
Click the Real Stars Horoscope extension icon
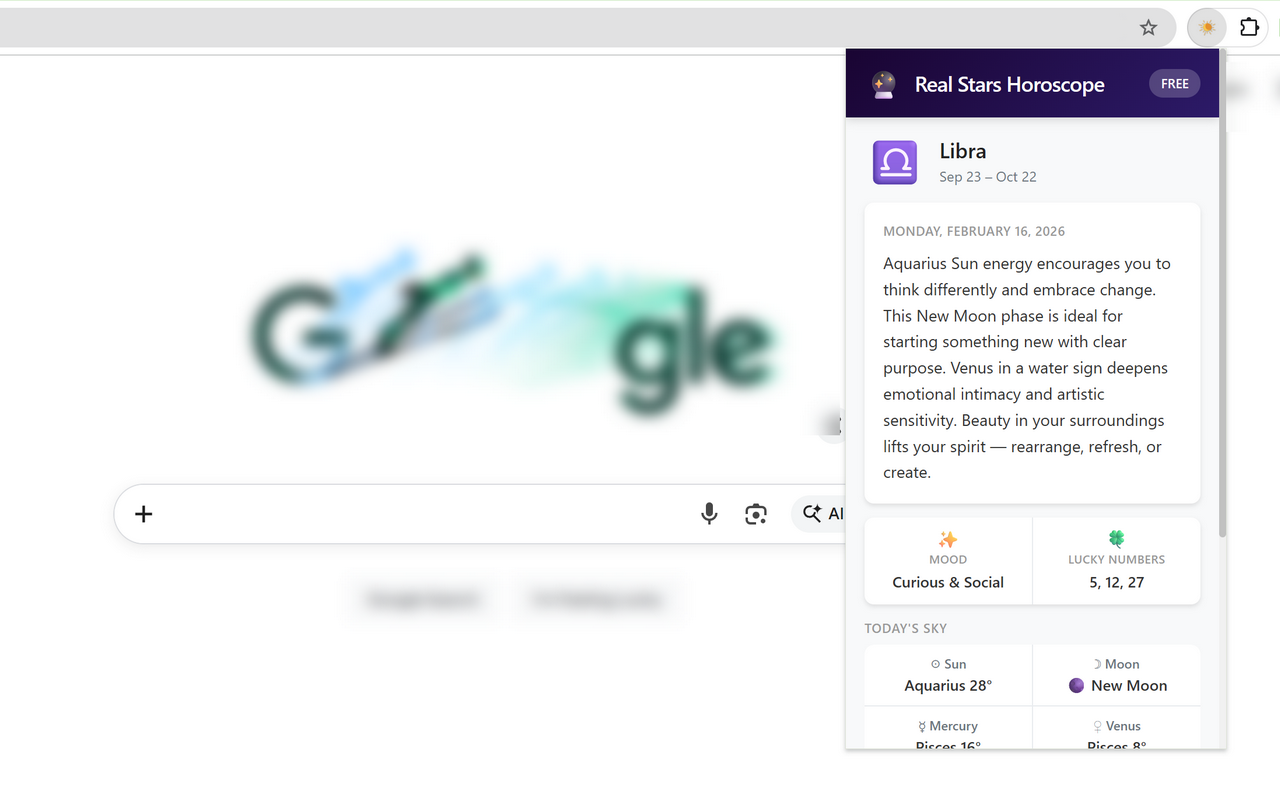coord(1207,28)
